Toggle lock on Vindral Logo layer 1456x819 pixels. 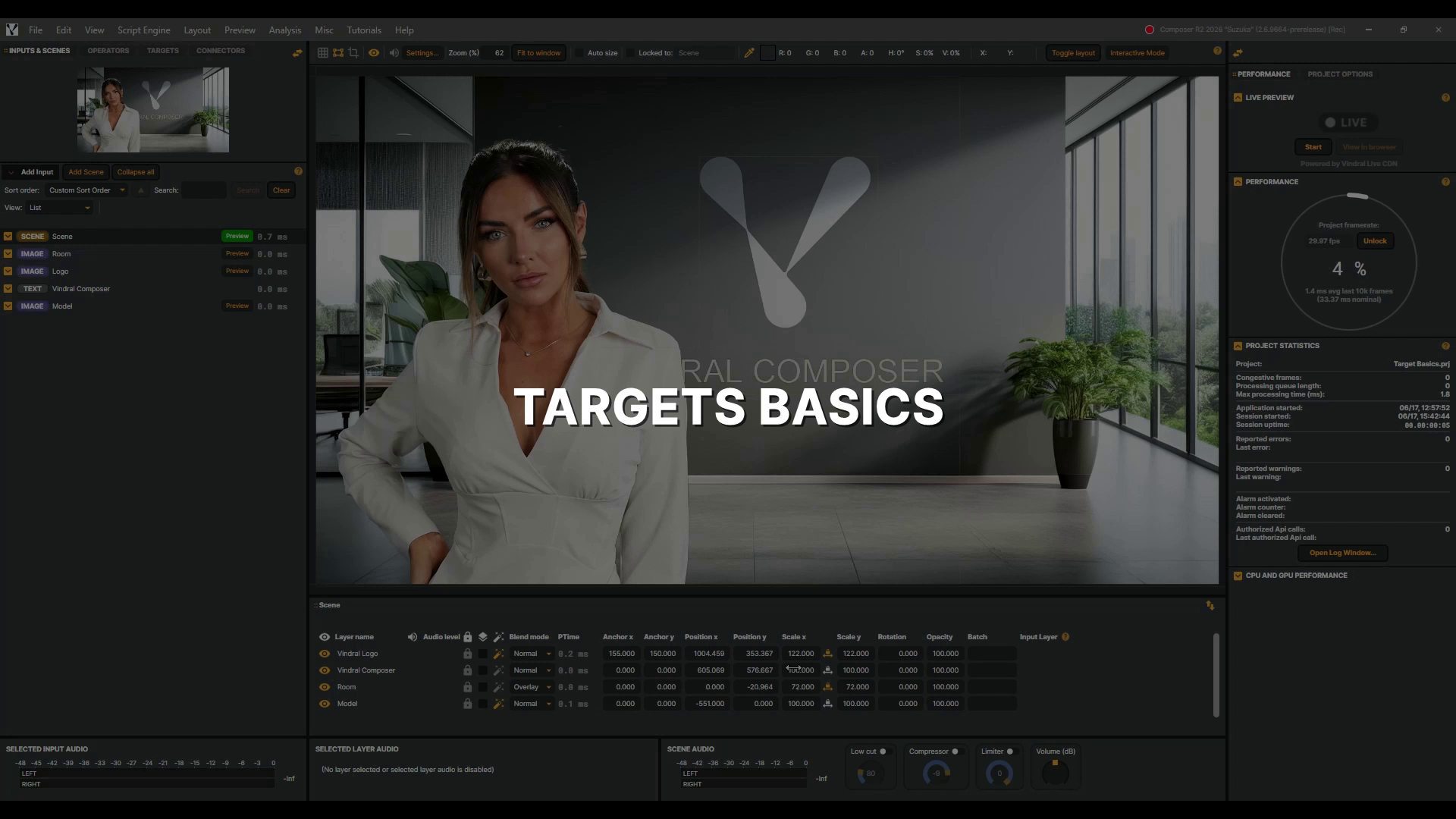(x=468, y=654)
